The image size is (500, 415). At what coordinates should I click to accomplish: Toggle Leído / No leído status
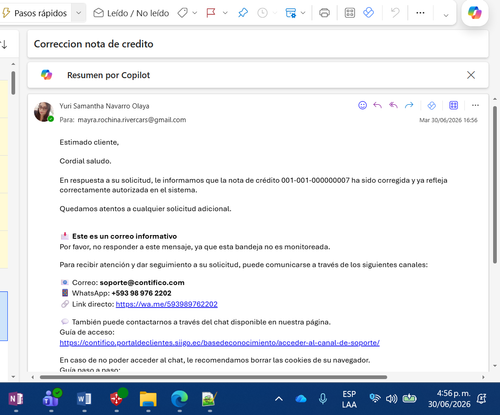pyautogui.click(x=131, y=13)
